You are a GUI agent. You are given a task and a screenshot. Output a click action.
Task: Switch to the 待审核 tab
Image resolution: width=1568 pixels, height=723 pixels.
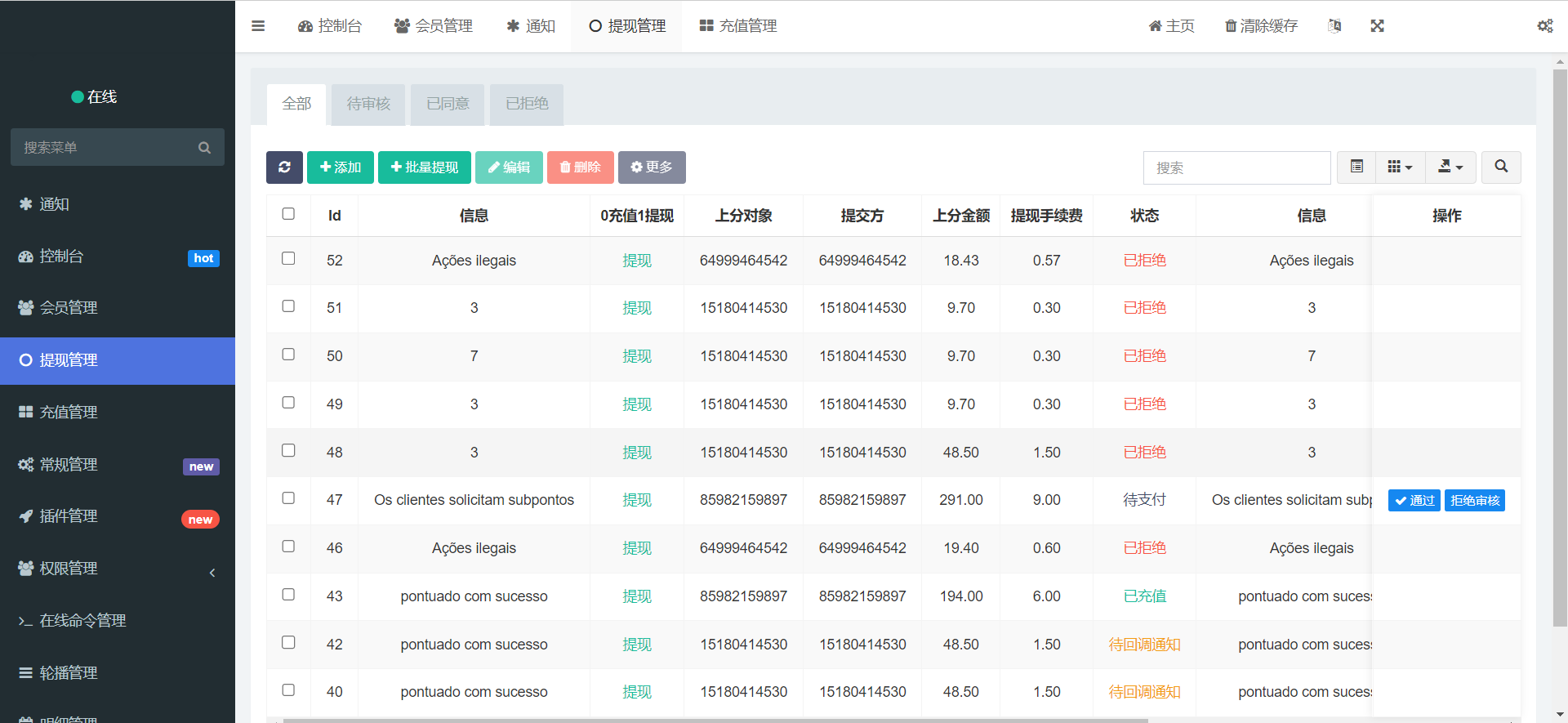[368, 104]
